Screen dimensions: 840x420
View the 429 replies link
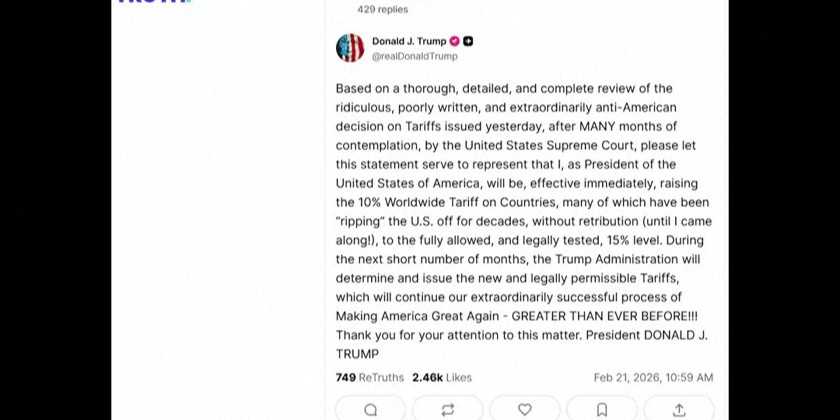(x=383, y=9)
